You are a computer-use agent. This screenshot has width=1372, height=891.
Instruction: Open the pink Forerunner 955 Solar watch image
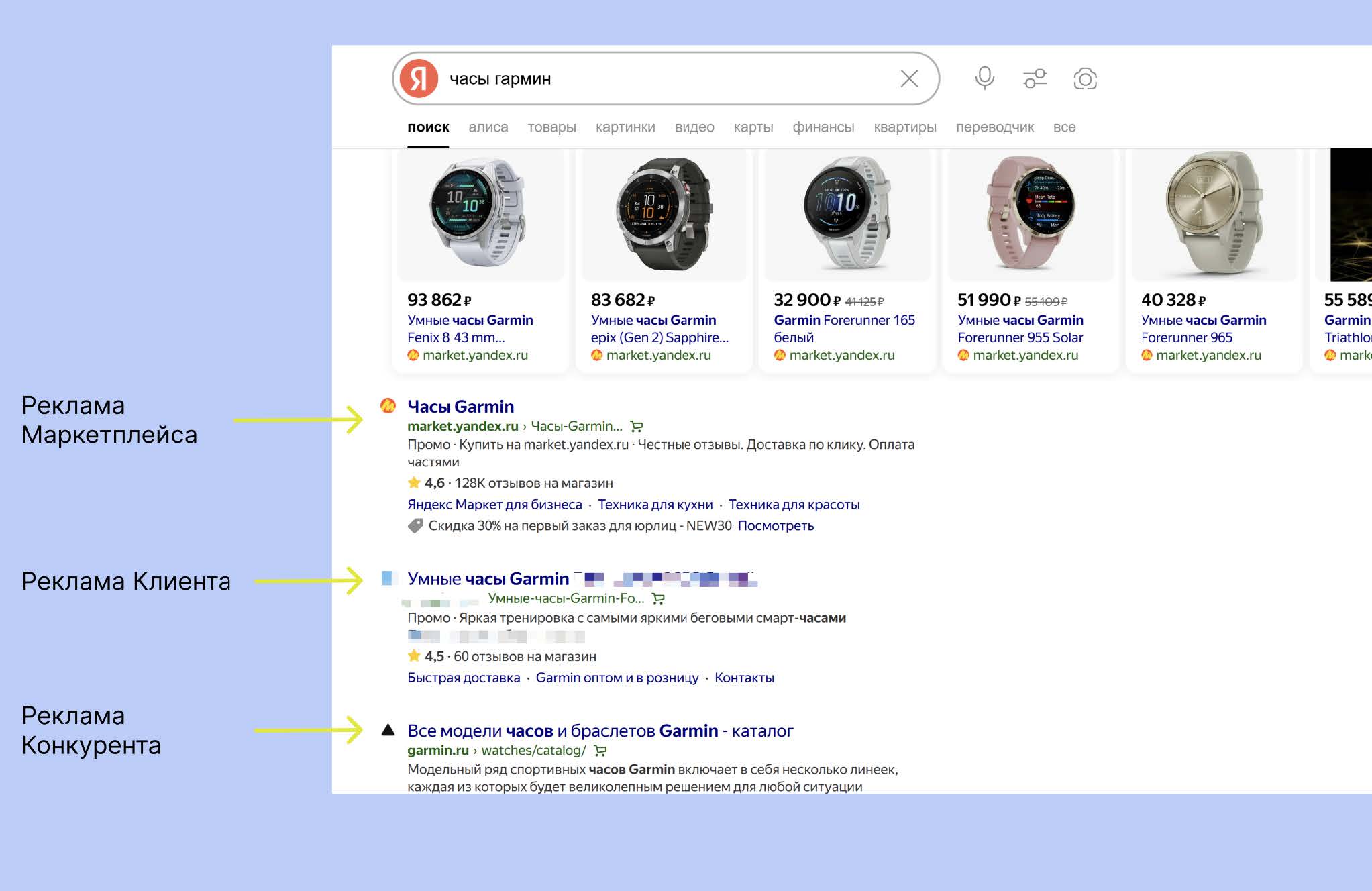click(x=1030, y=215)
